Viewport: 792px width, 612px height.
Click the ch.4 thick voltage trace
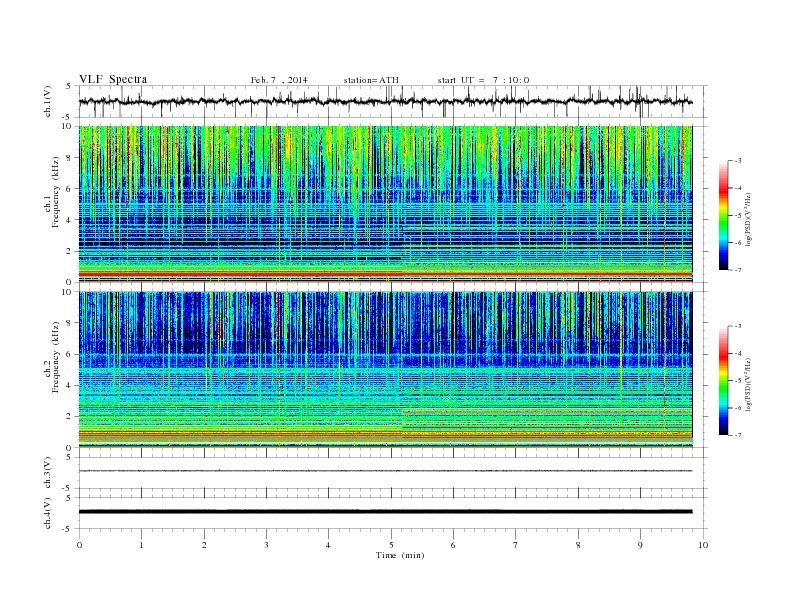coord(386,512)
